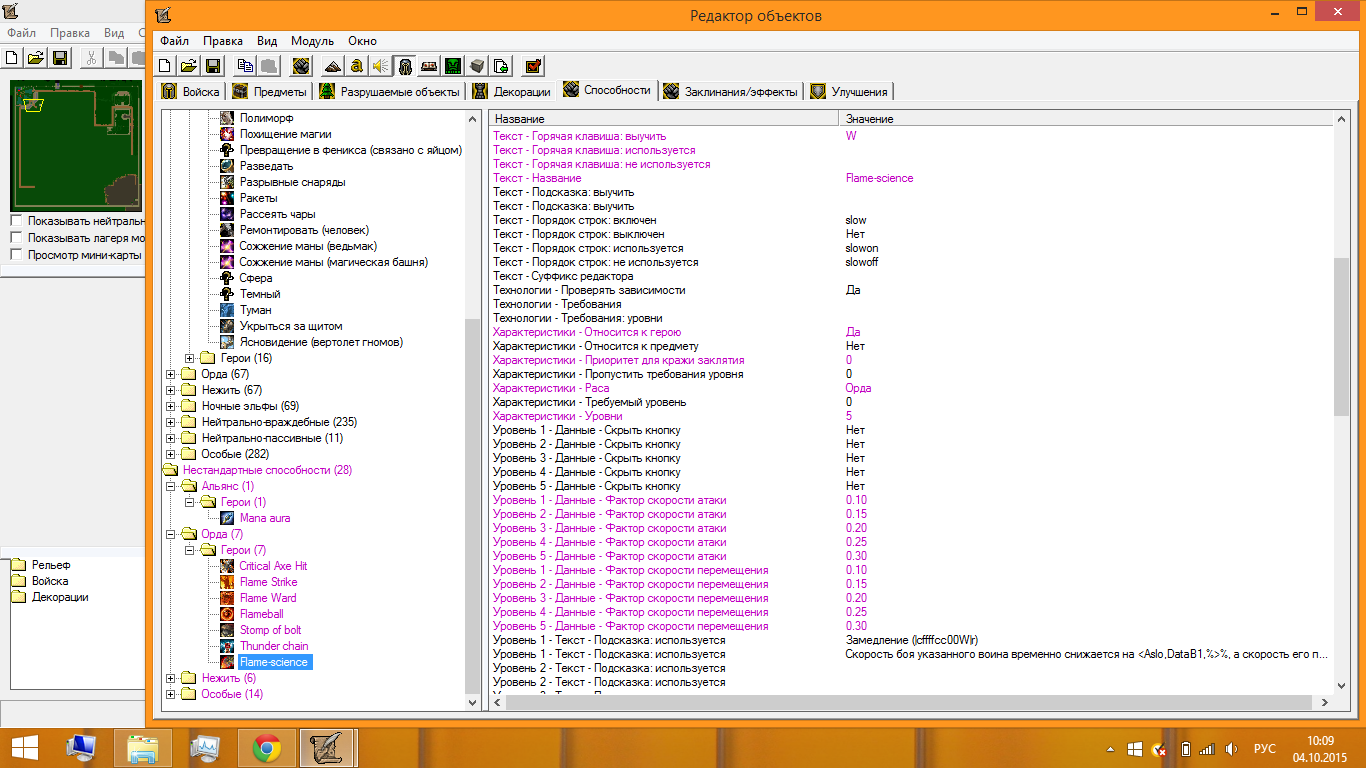This screenshot has width=1366, height=768.
Task: Open Chrome from the Windows taskbar
Action: (266, 748)
